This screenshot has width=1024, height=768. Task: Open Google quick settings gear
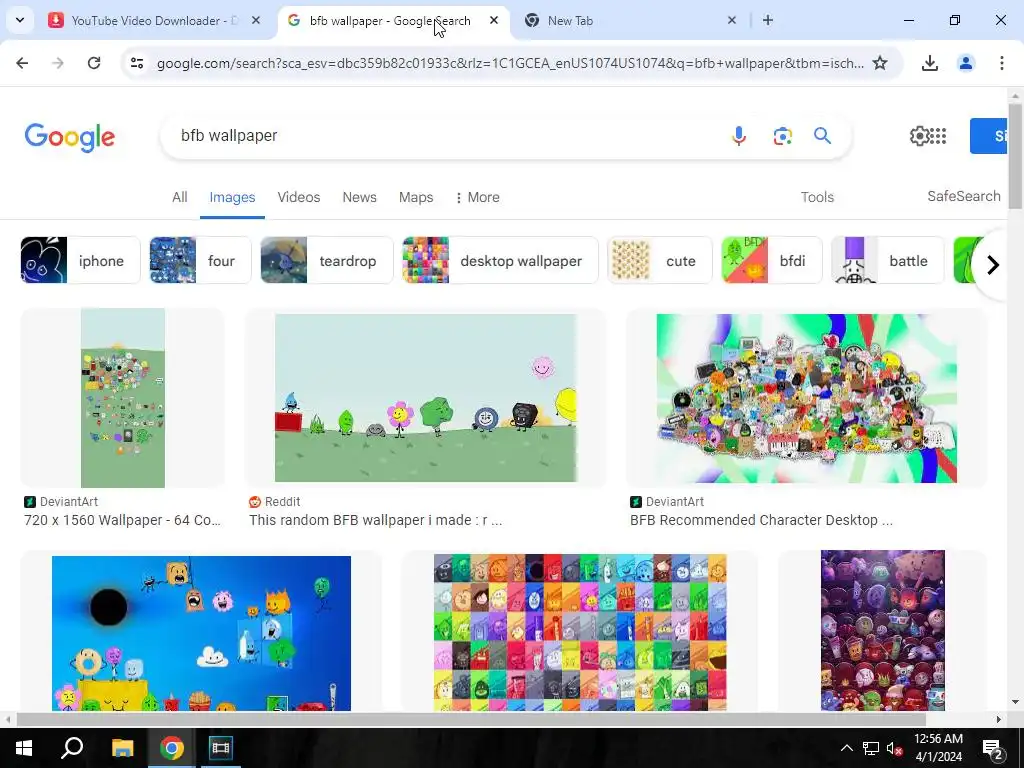(x=919, y=136)
